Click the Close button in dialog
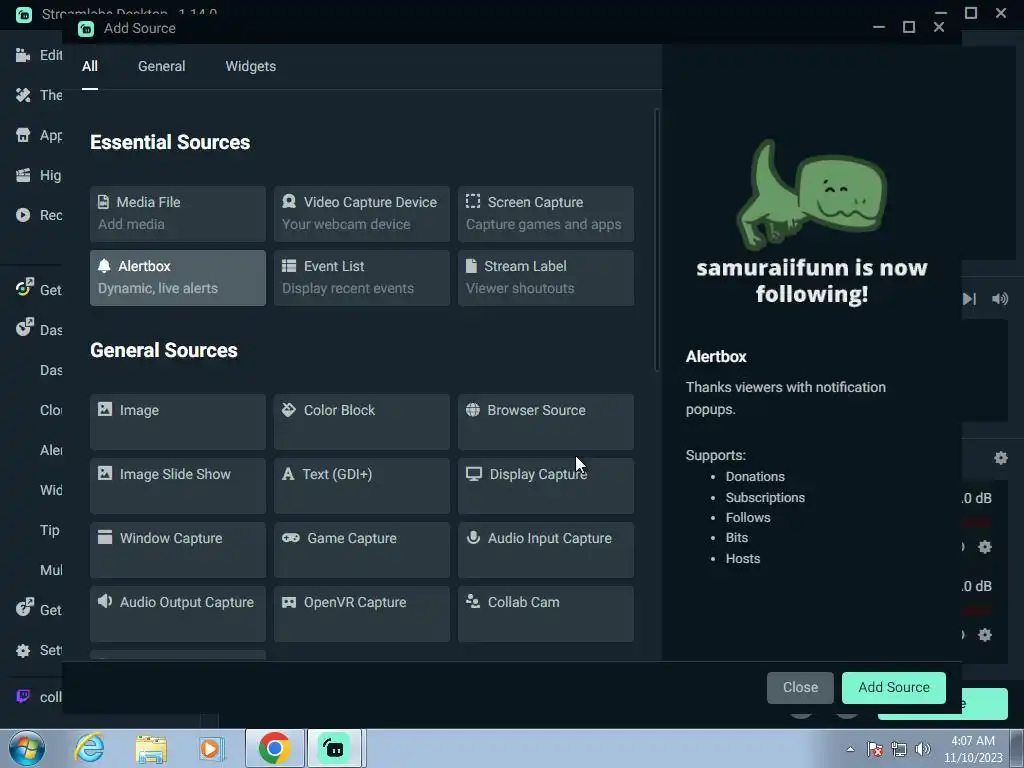Screen dimensions: 1024x768 click(800, 688)
